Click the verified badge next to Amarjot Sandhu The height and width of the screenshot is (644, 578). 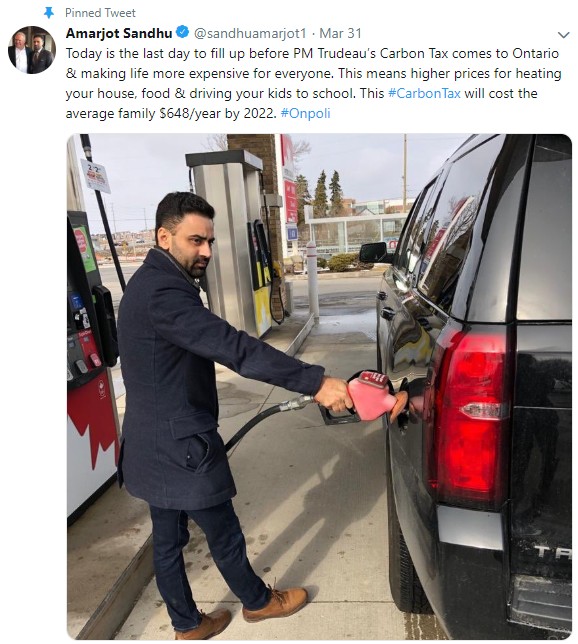click(182, 32)
